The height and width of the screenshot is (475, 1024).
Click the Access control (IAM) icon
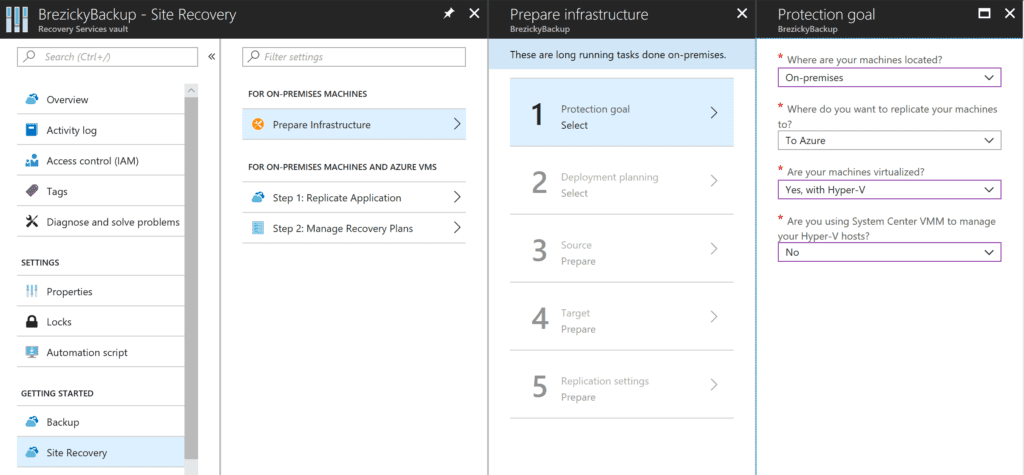[31, 161]
